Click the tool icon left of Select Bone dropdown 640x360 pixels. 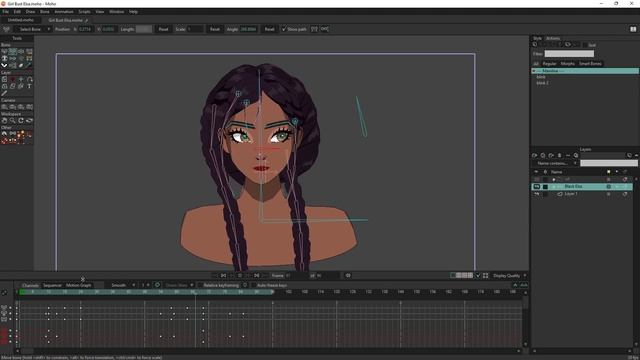[6, 29]
